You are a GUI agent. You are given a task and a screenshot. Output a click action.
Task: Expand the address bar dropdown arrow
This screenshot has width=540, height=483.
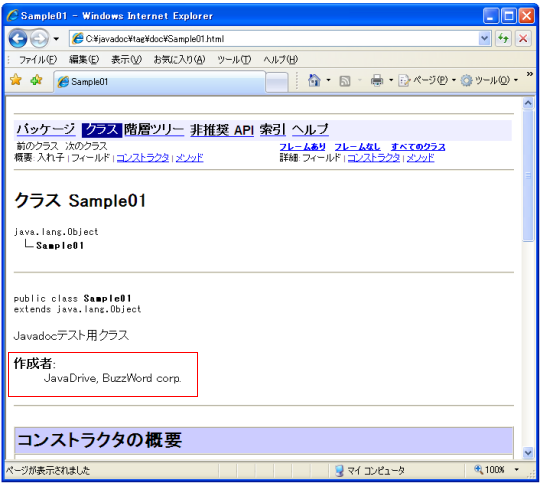point(484,38)
